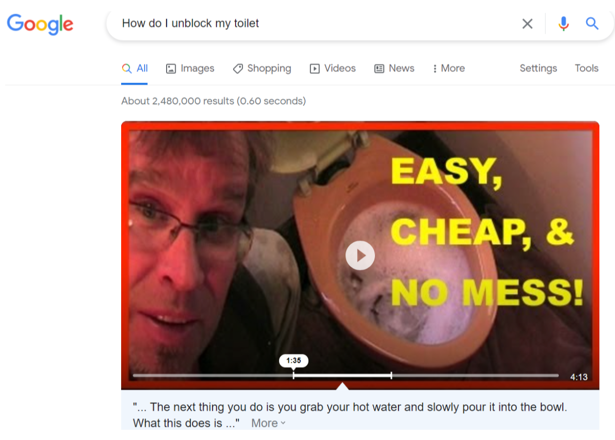615x440 pixels.
Task: Clear search text with the X icon
Action: click(x=527, y=24)
